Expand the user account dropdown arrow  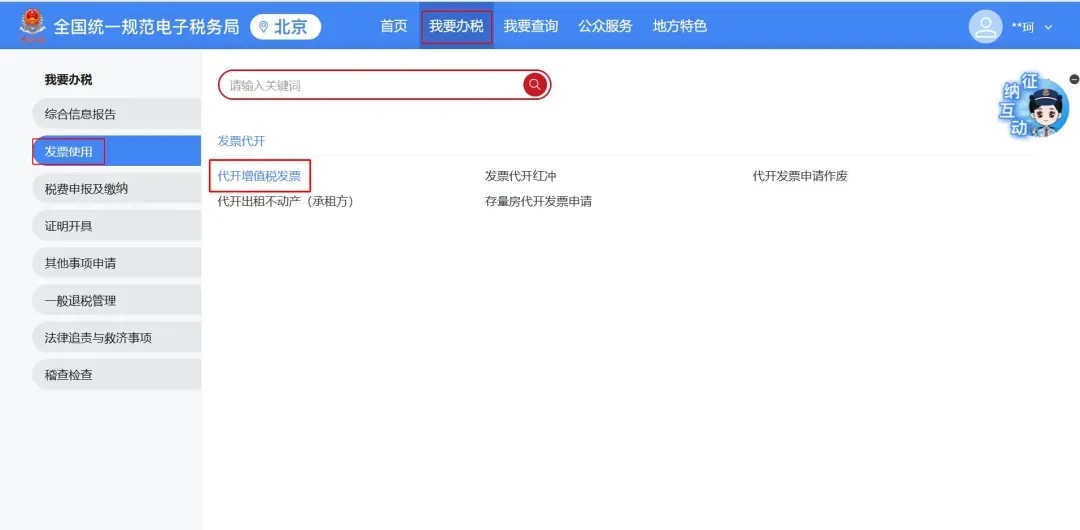point(1048,28)
